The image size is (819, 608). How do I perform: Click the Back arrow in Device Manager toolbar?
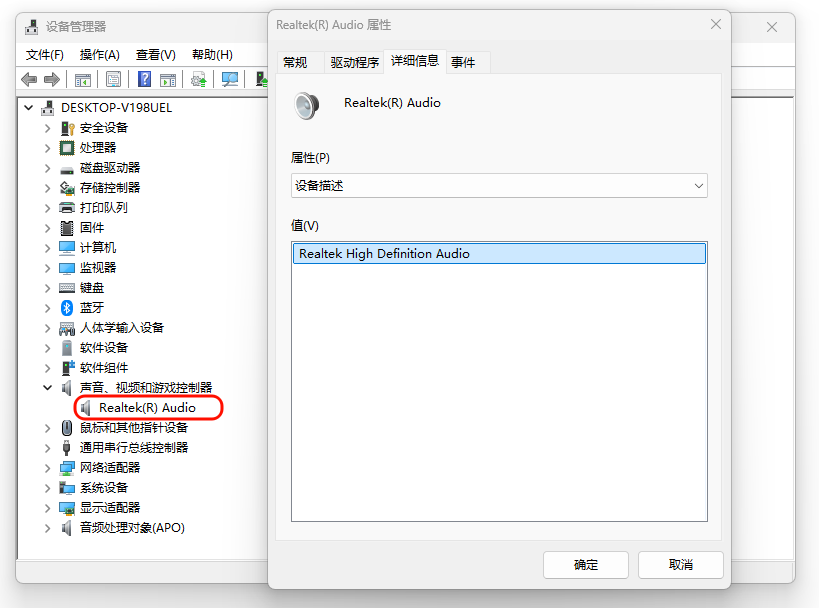[x=29, y=79]
